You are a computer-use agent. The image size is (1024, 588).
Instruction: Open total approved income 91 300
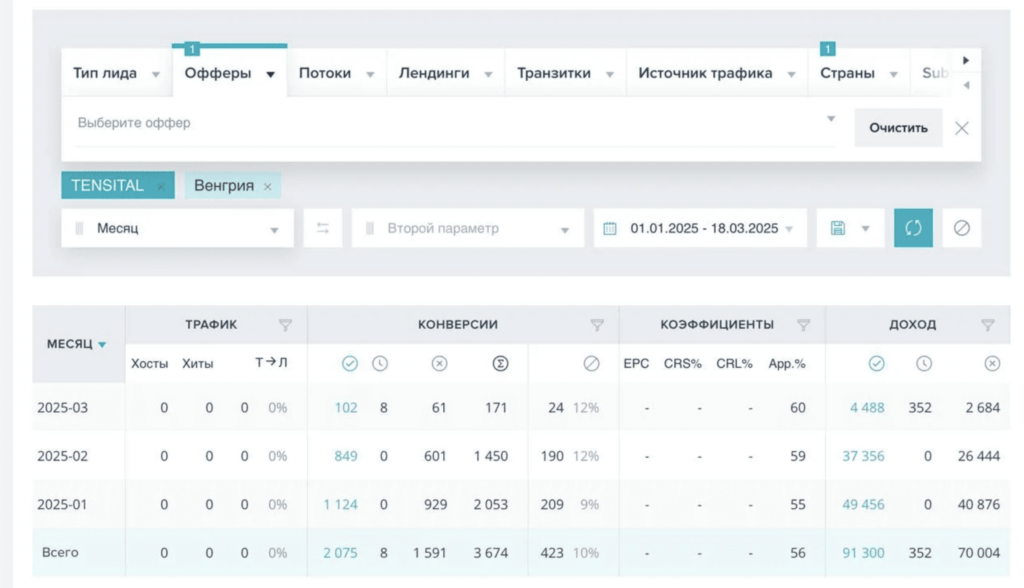click(x=863, y=553)
